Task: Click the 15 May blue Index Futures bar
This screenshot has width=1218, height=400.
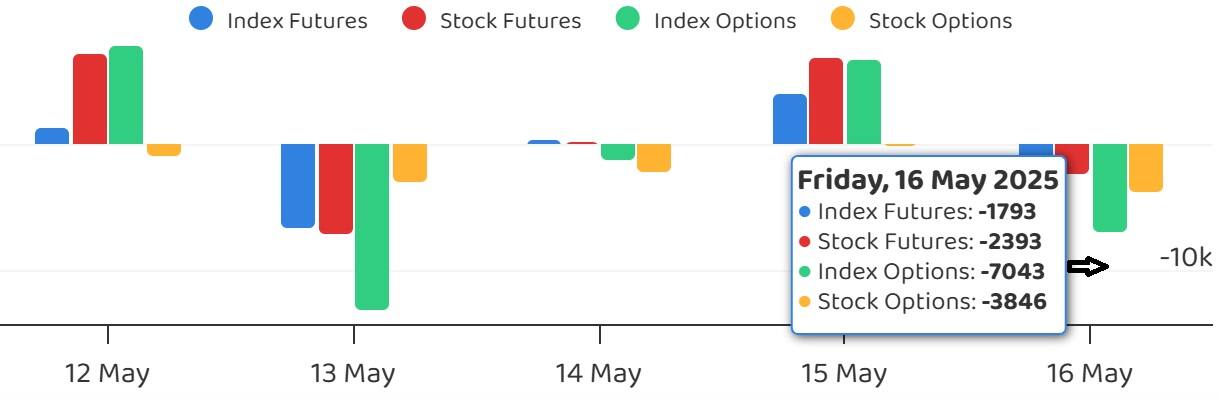Action: tap(790, 119)
